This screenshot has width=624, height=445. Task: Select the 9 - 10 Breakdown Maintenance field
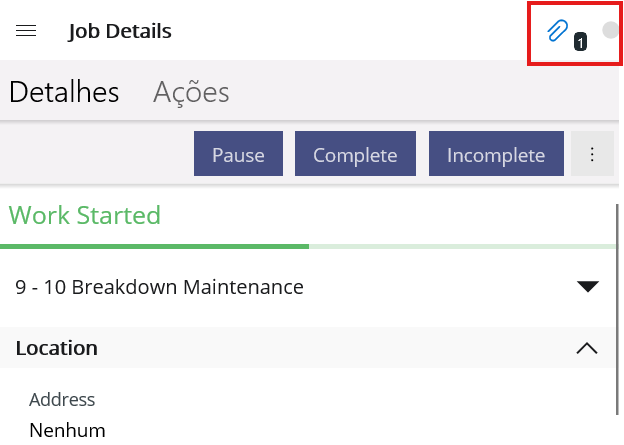(307, 287)
